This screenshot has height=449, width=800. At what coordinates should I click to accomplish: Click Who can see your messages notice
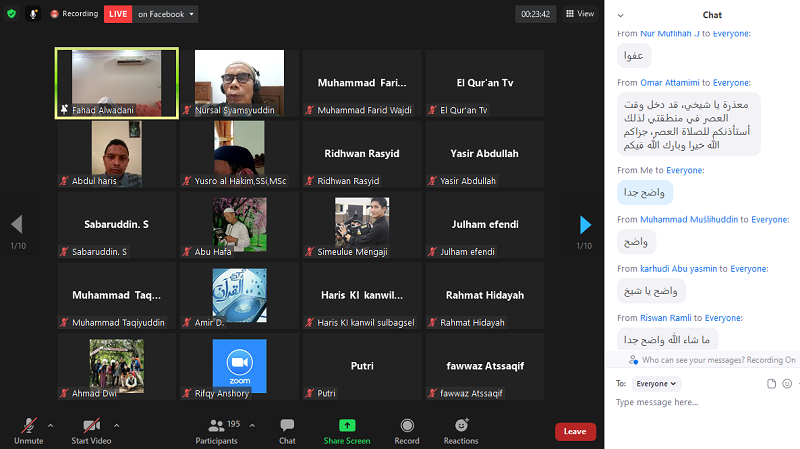click(712, 360)
